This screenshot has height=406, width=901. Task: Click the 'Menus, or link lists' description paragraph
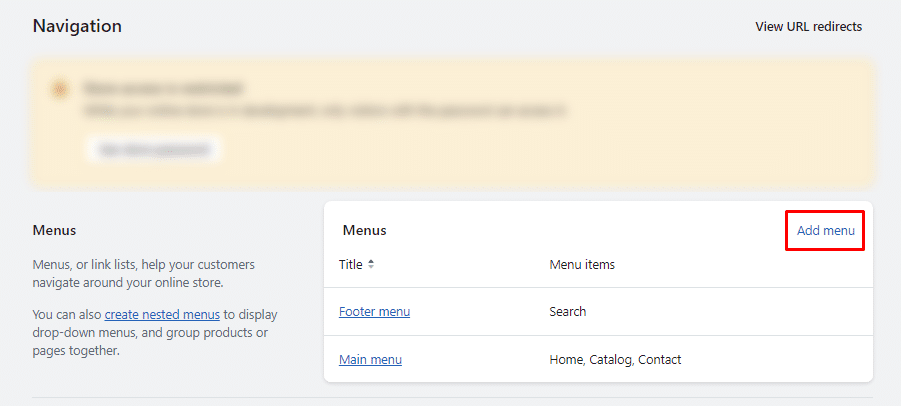point(143,274)
